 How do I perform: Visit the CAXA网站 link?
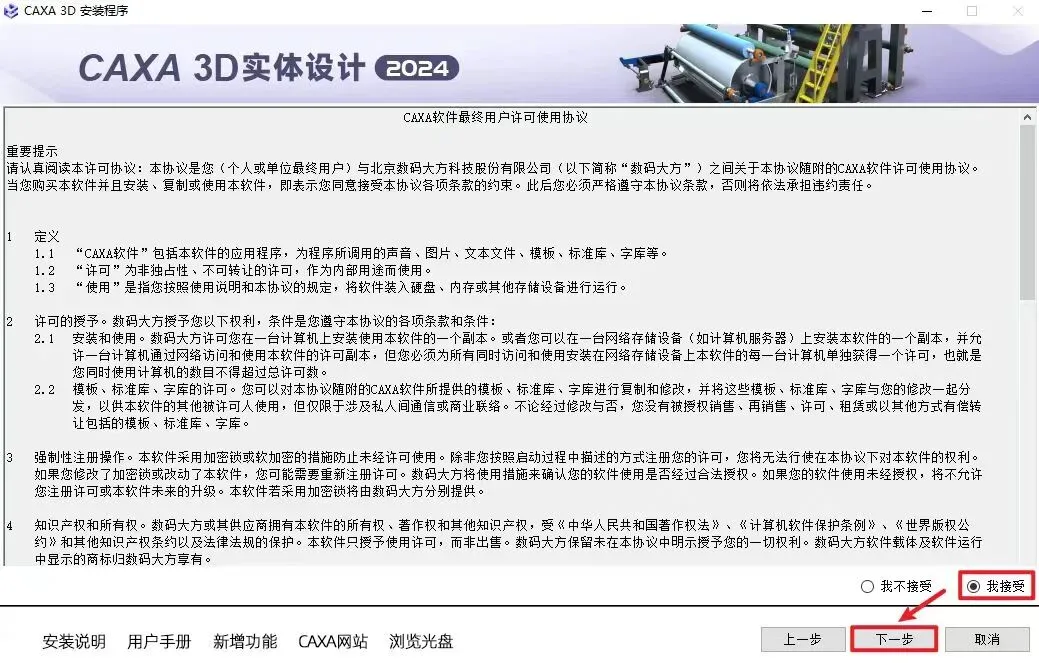click(333, 641)
